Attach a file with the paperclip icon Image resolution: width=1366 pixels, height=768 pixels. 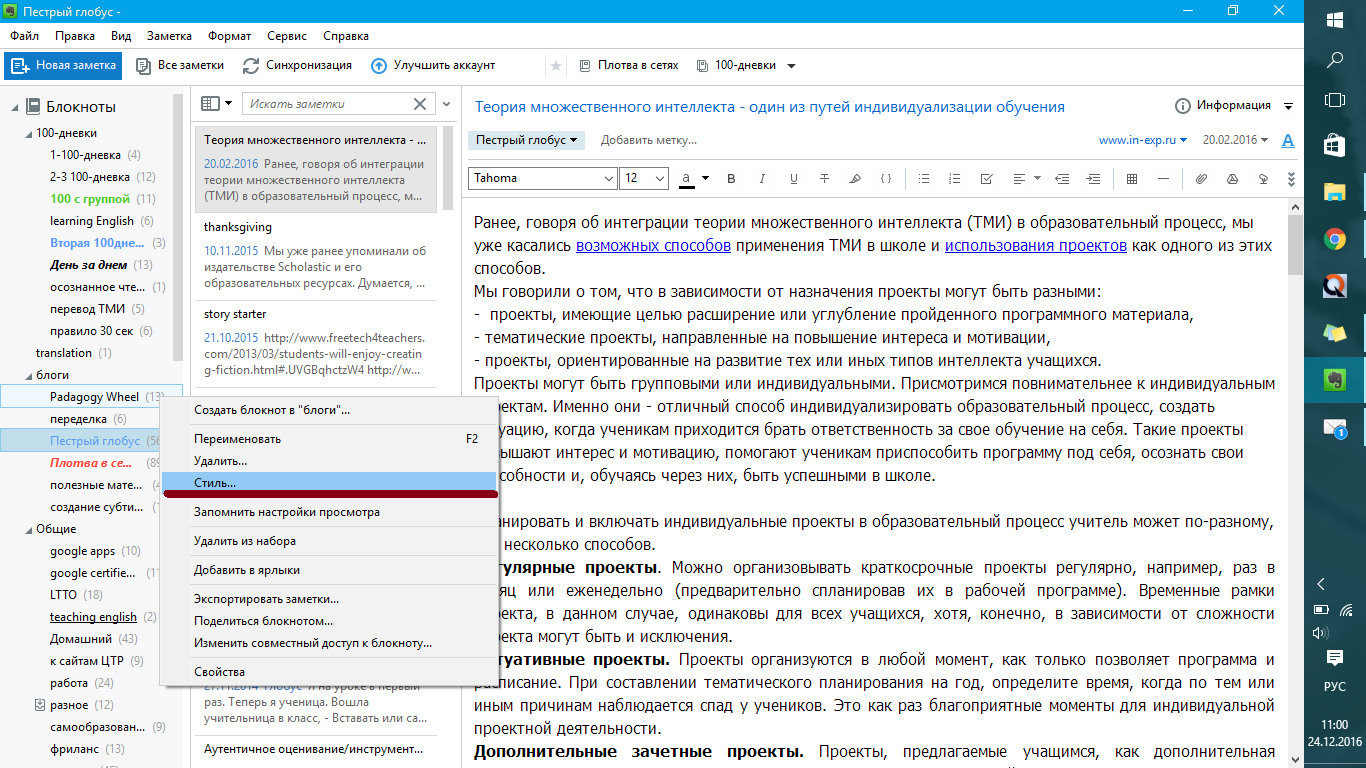pyautogui.click(x=1201, y=179)
